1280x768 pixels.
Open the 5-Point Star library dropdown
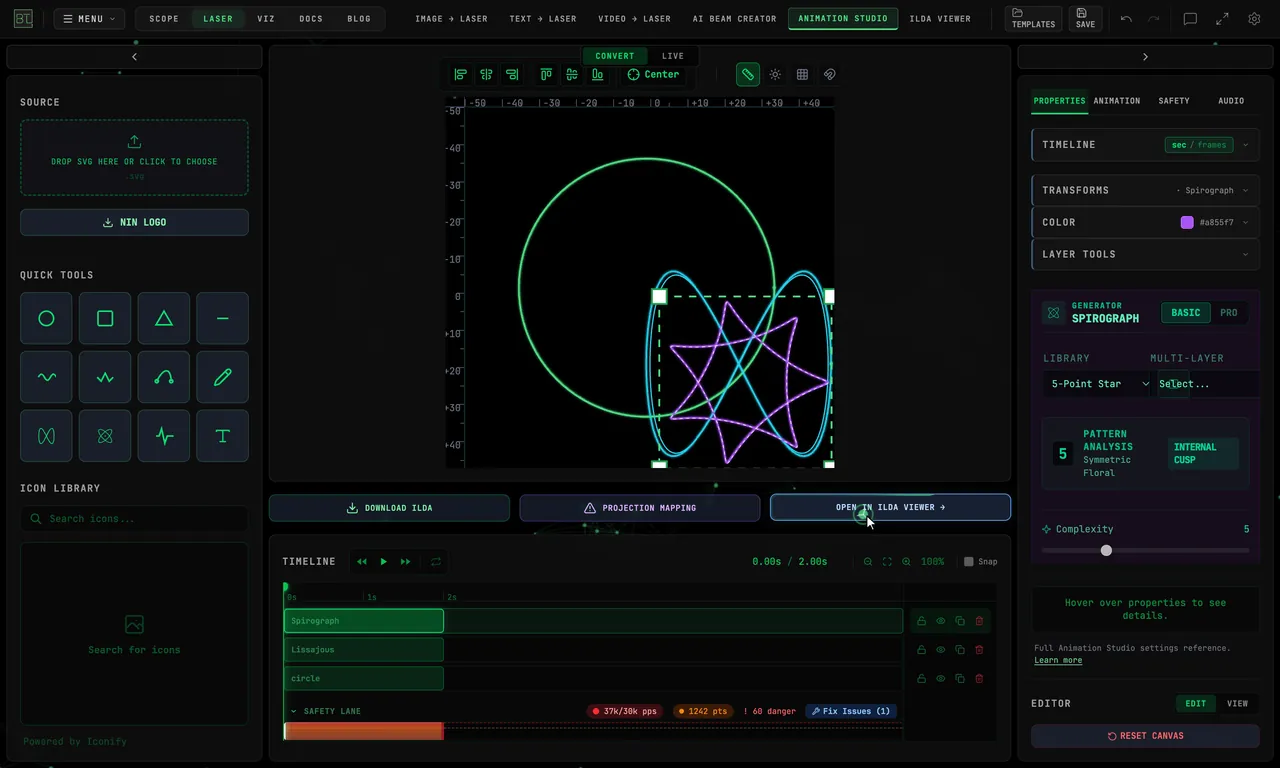[1099, 384]
